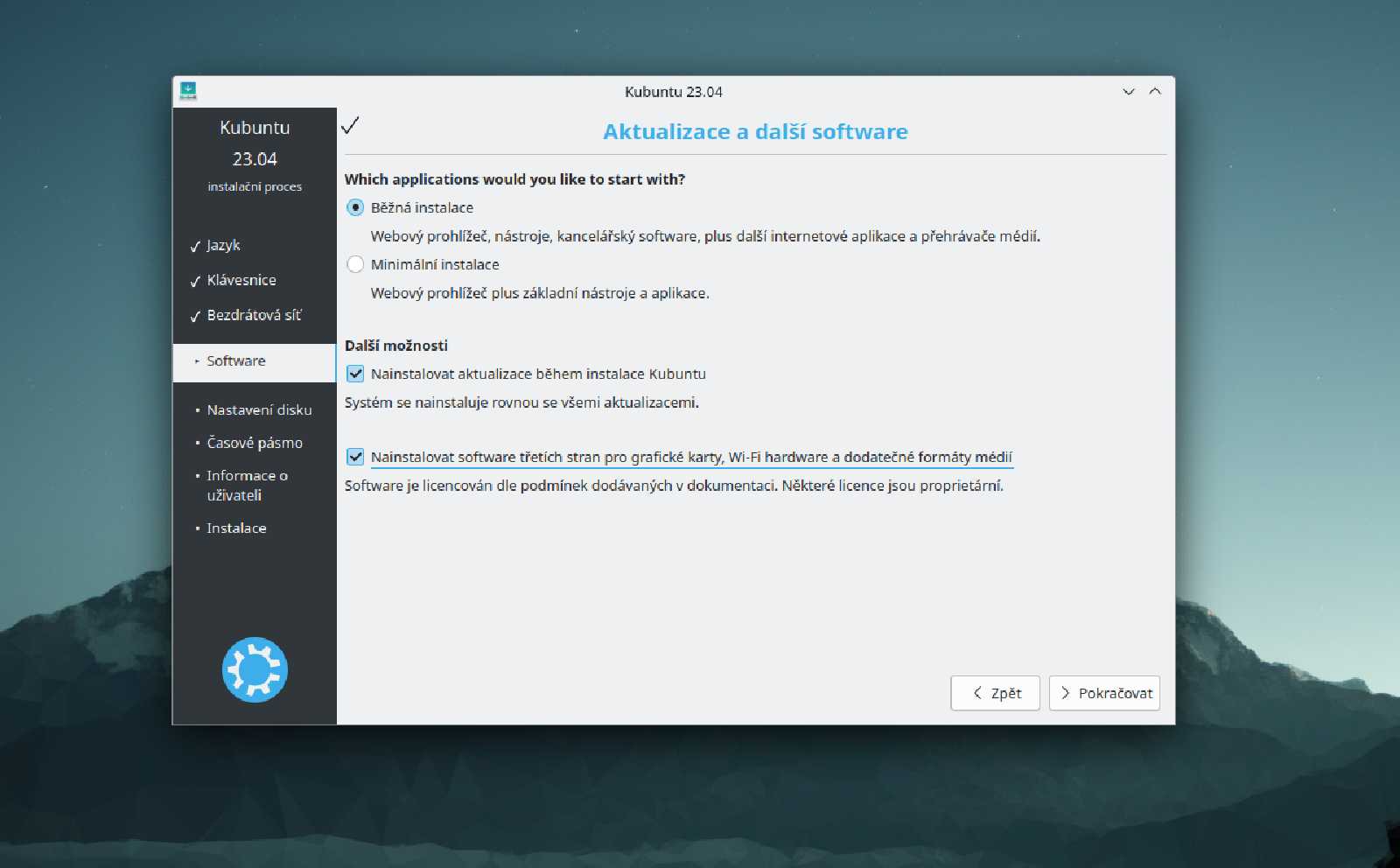Click the 'Webový prohlížeč plus základní nástroje' description
Screen dimensions: 1400x868
click(x=540, y=293)
